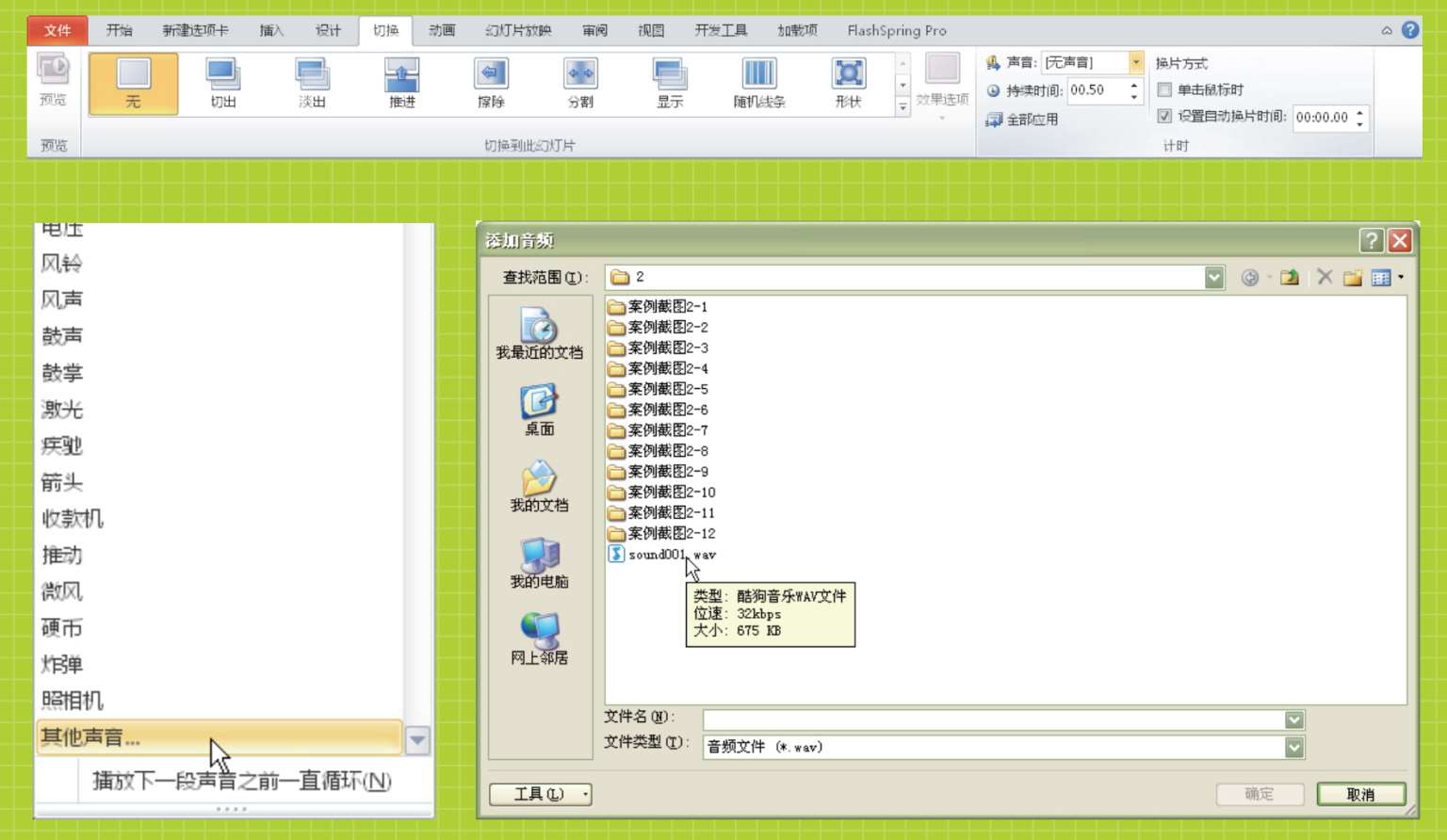Apply the 推进 (Push) transition effect
Viewport: 1447px width, 840px height.
402,83
